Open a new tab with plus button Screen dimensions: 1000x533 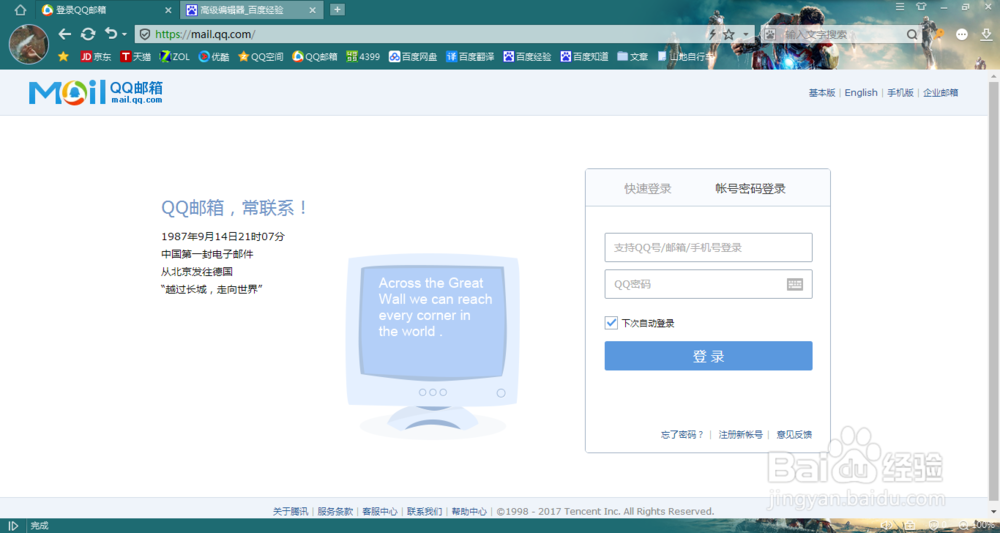click(x=337, y=10)
